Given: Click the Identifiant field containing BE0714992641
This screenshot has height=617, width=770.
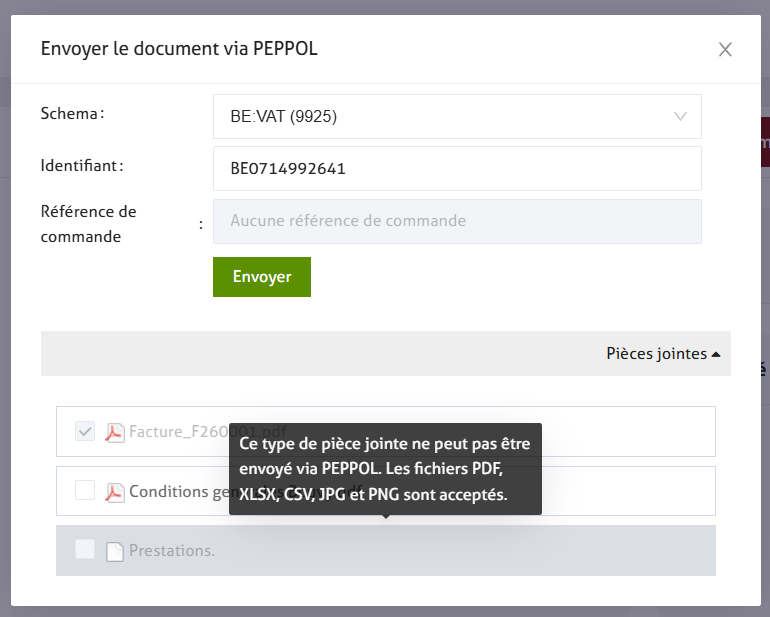Looking at the screenshot, I should pyautogui.click(x=457, y=169).
